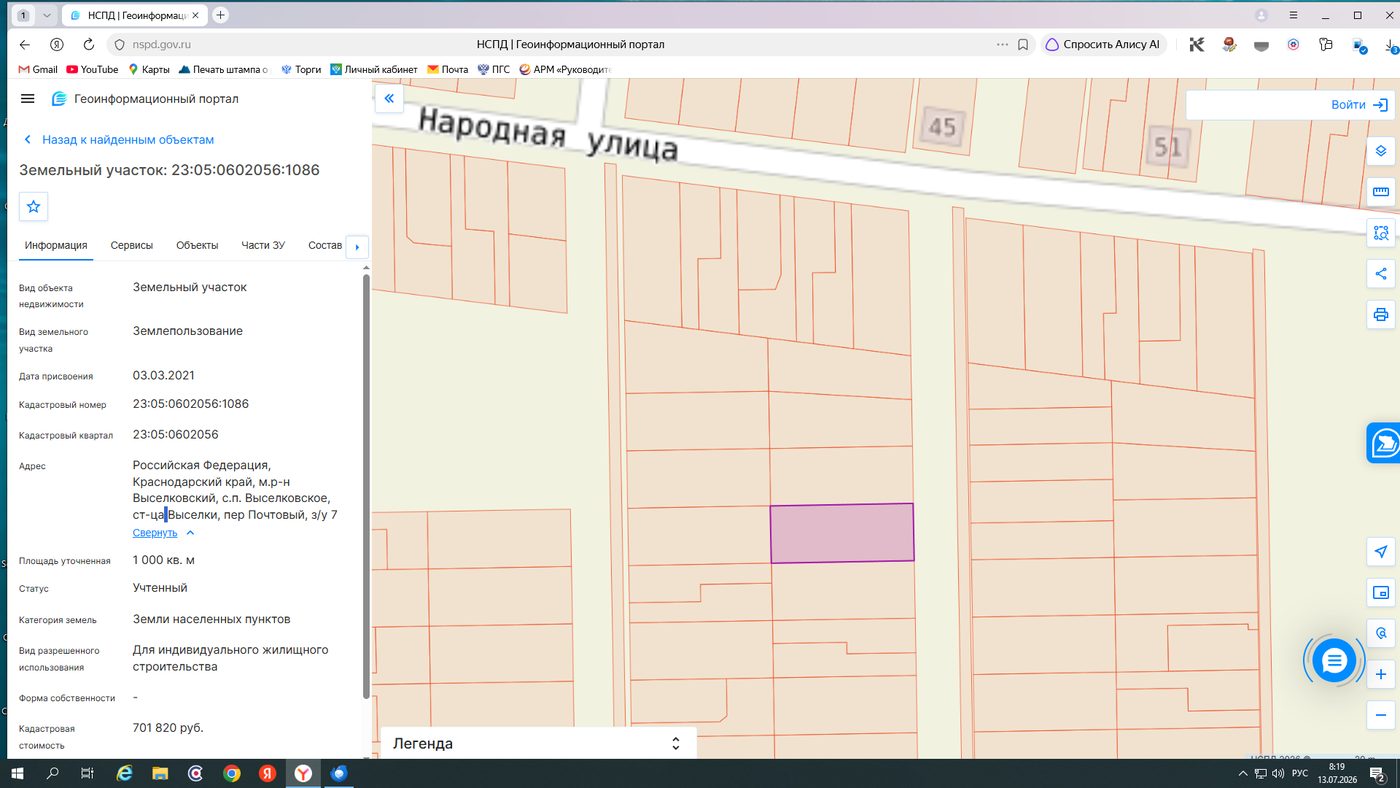The width and height of the screenshot is (1400, 788).
Task: Open the hamburger menu of Геоинформационный портал
Action: click(x=28, y=99)
